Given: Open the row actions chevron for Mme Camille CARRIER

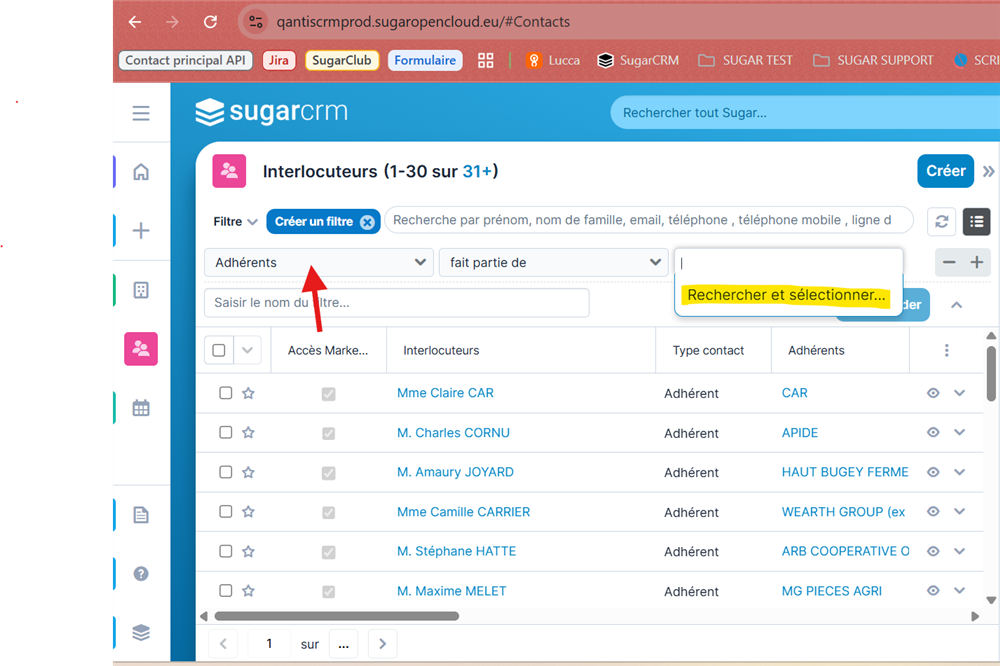Looking at the screenshot, I should click(x=960, y=512).
